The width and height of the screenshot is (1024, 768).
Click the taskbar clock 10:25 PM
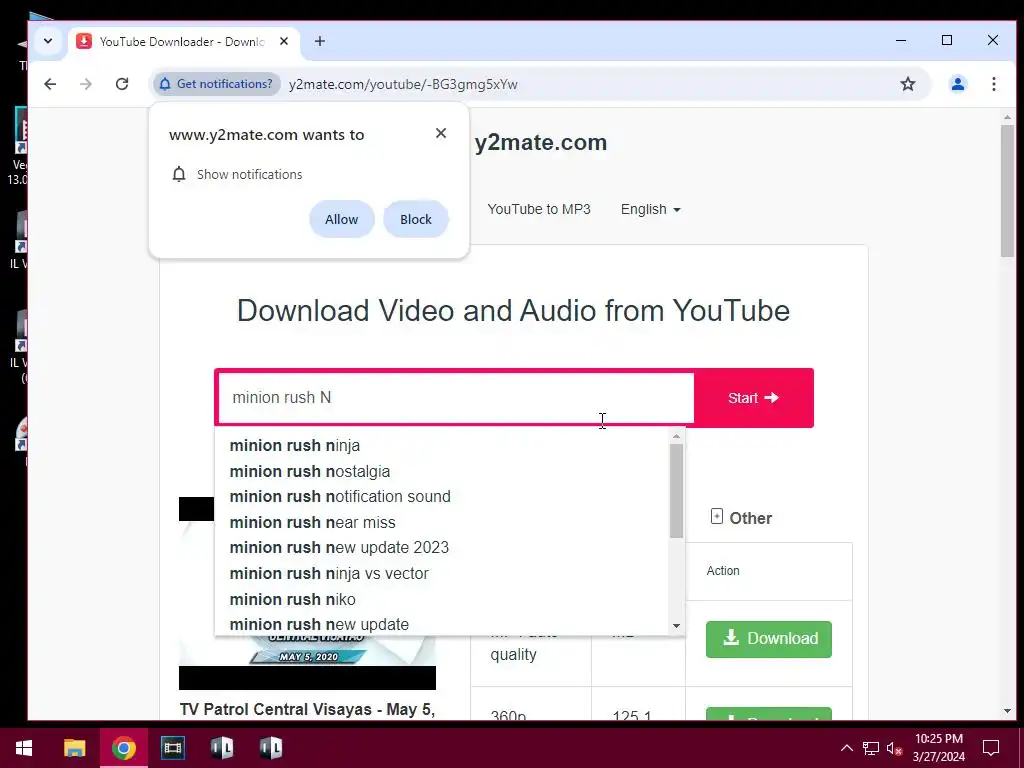[x=938, y=748]
